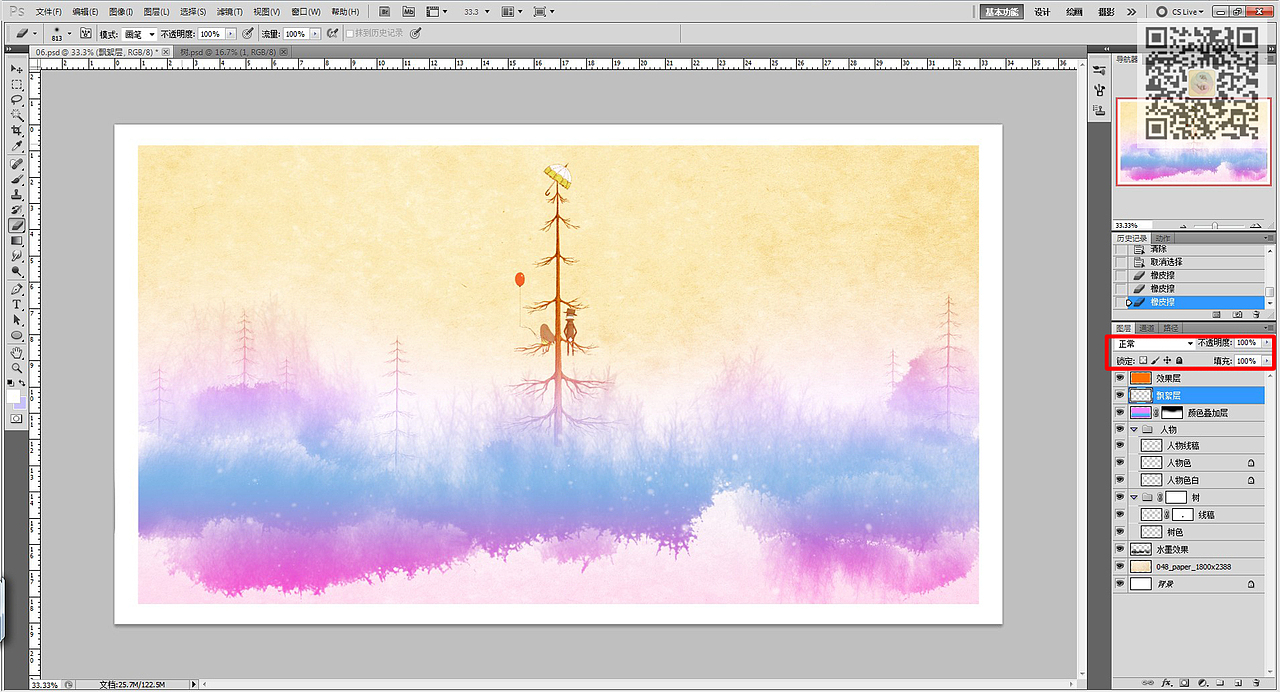
Task: Toggle Quick Mask mode
Action: pyautogui.click(x=17, y=417)
